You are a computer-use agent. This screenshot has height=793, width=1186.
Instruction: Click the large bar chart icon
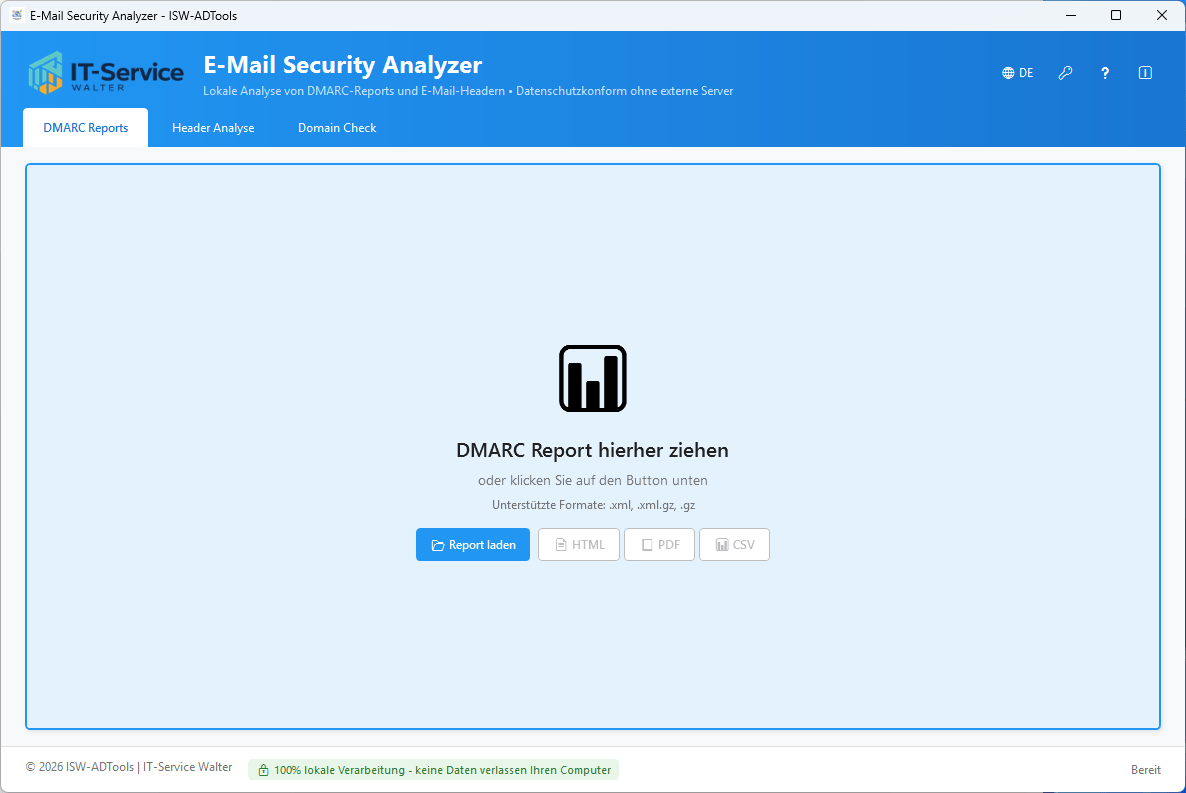(592, 378)
